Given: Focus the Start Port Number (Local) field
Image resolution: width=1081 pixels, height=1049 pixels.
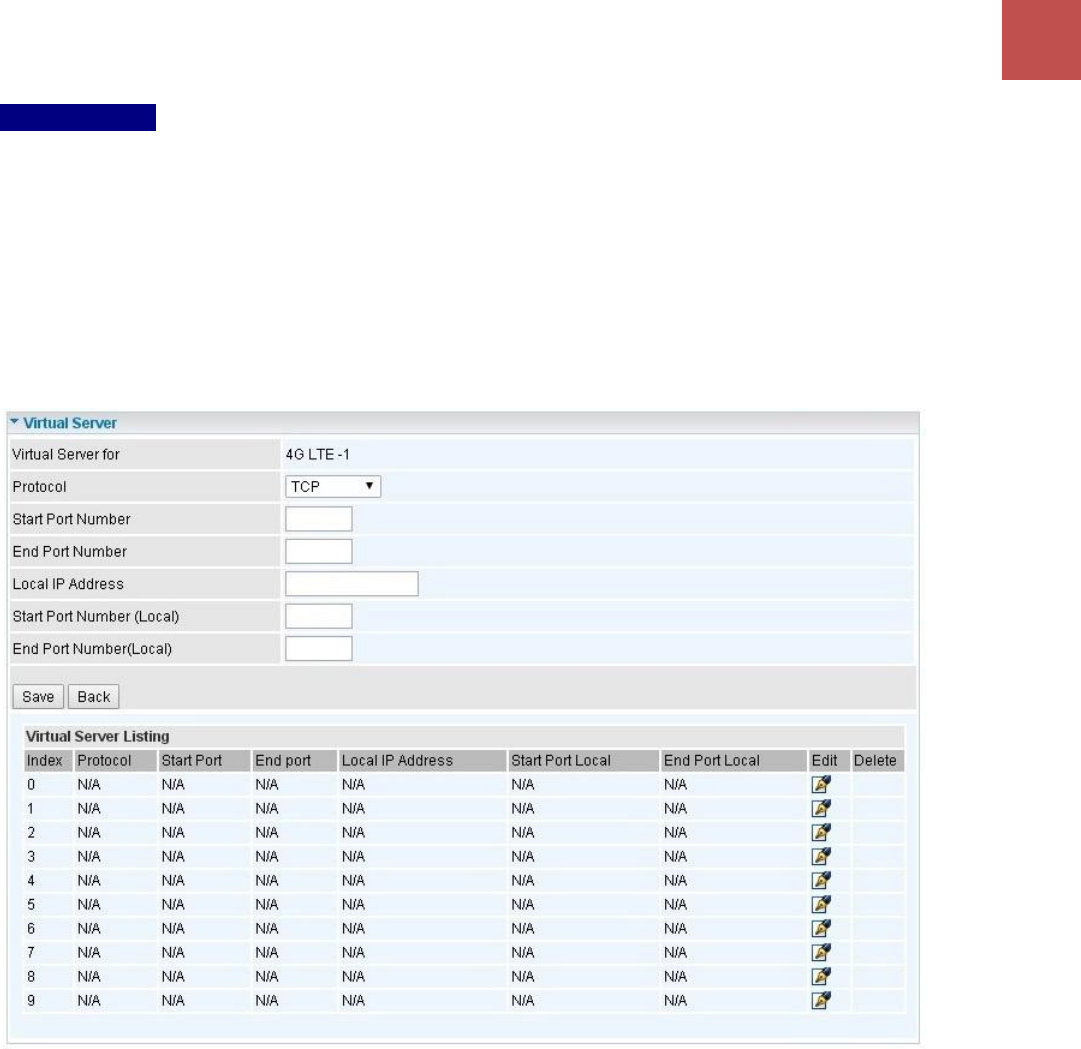Looking at the screenshot, I should click(319, 616).
